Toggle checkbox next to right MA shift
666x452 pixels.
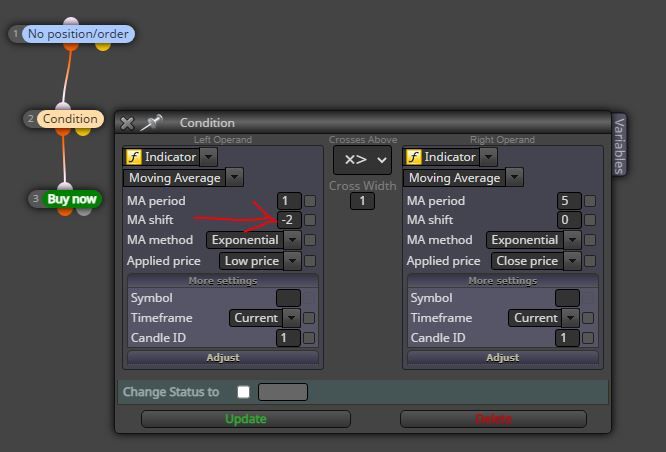click(590, 220)
